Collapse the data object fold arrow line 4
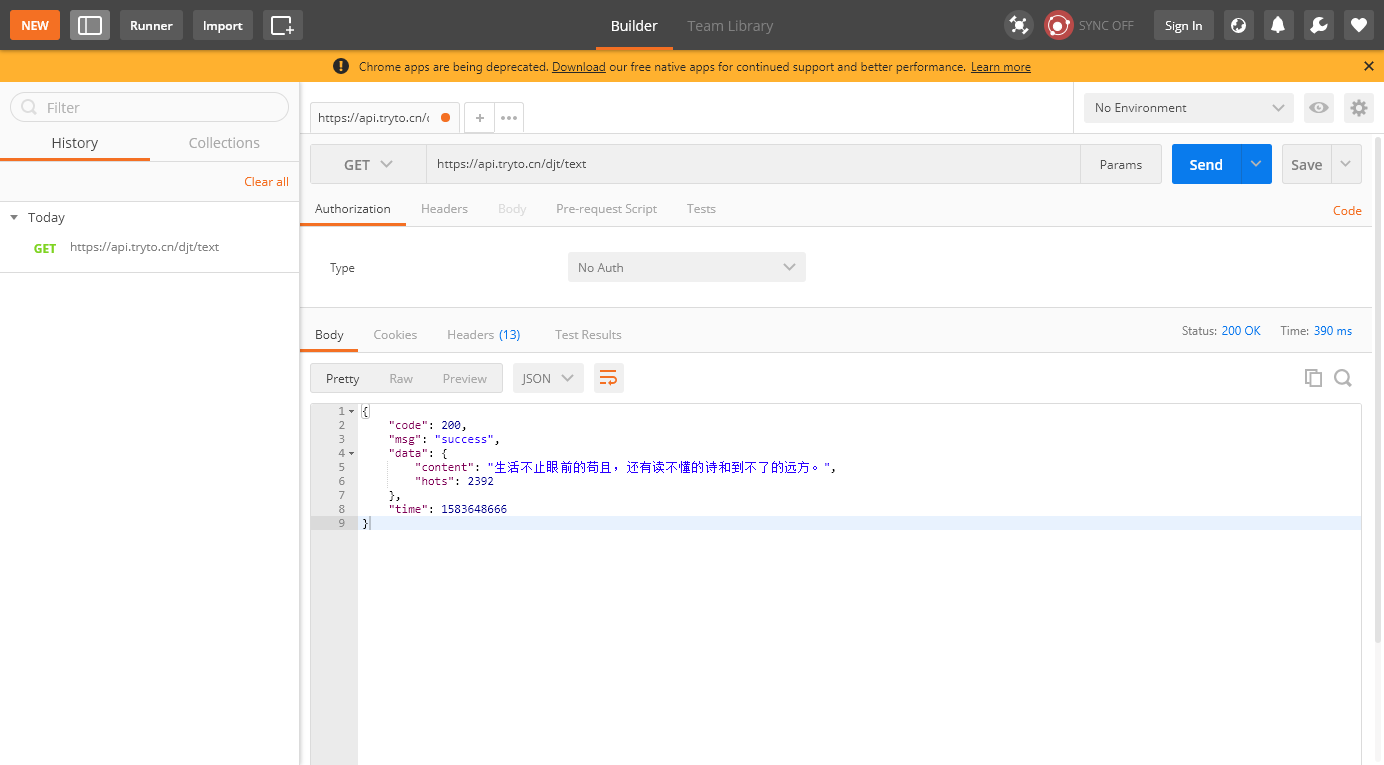Screen dimensions: 1384x765 [x=351, y=453]
